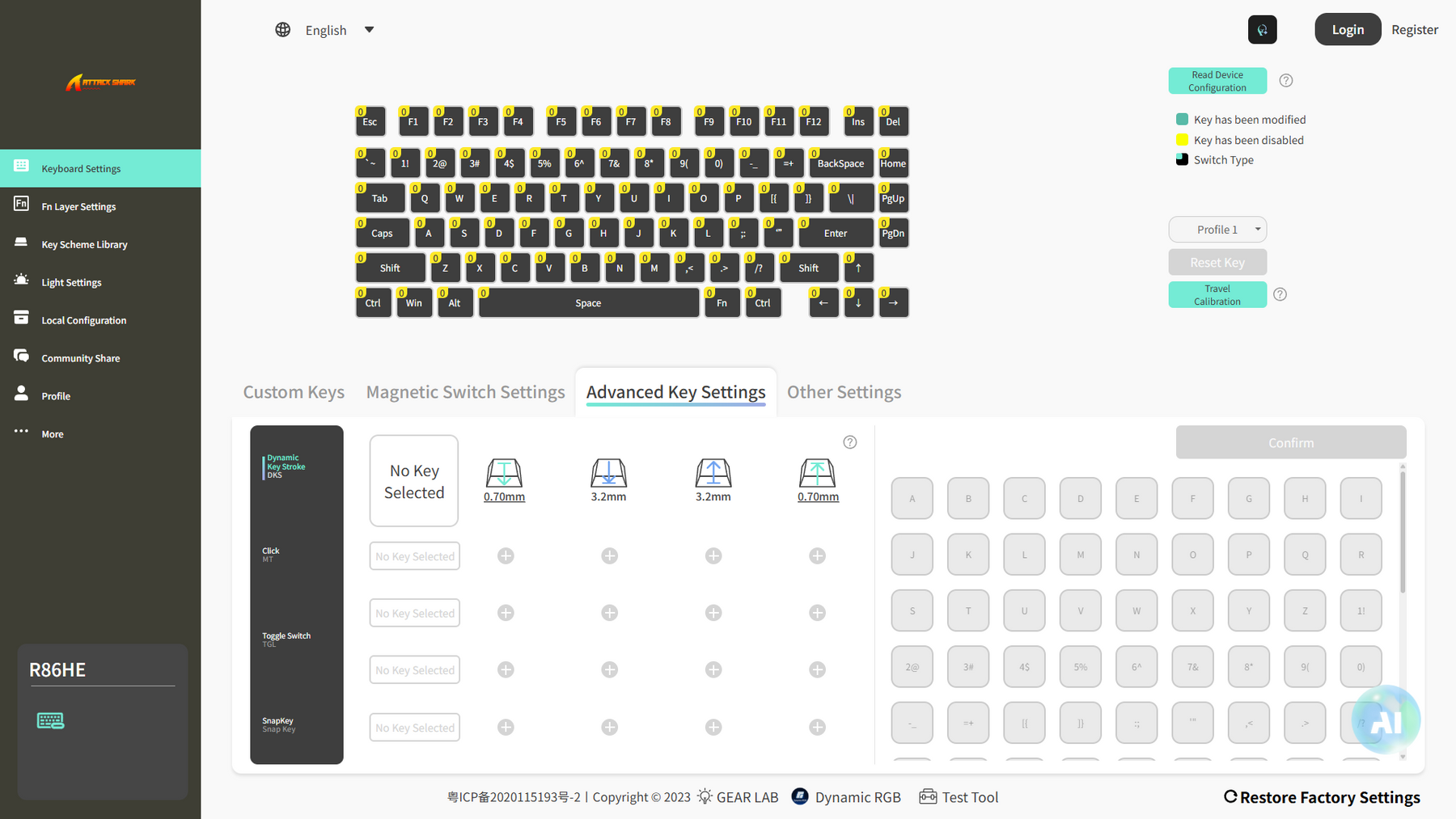This screenshot has width=1456, height=819.
Task: Click the floating AI assistant bubble
Action: pyautogui.click(x=1386, y=720)
